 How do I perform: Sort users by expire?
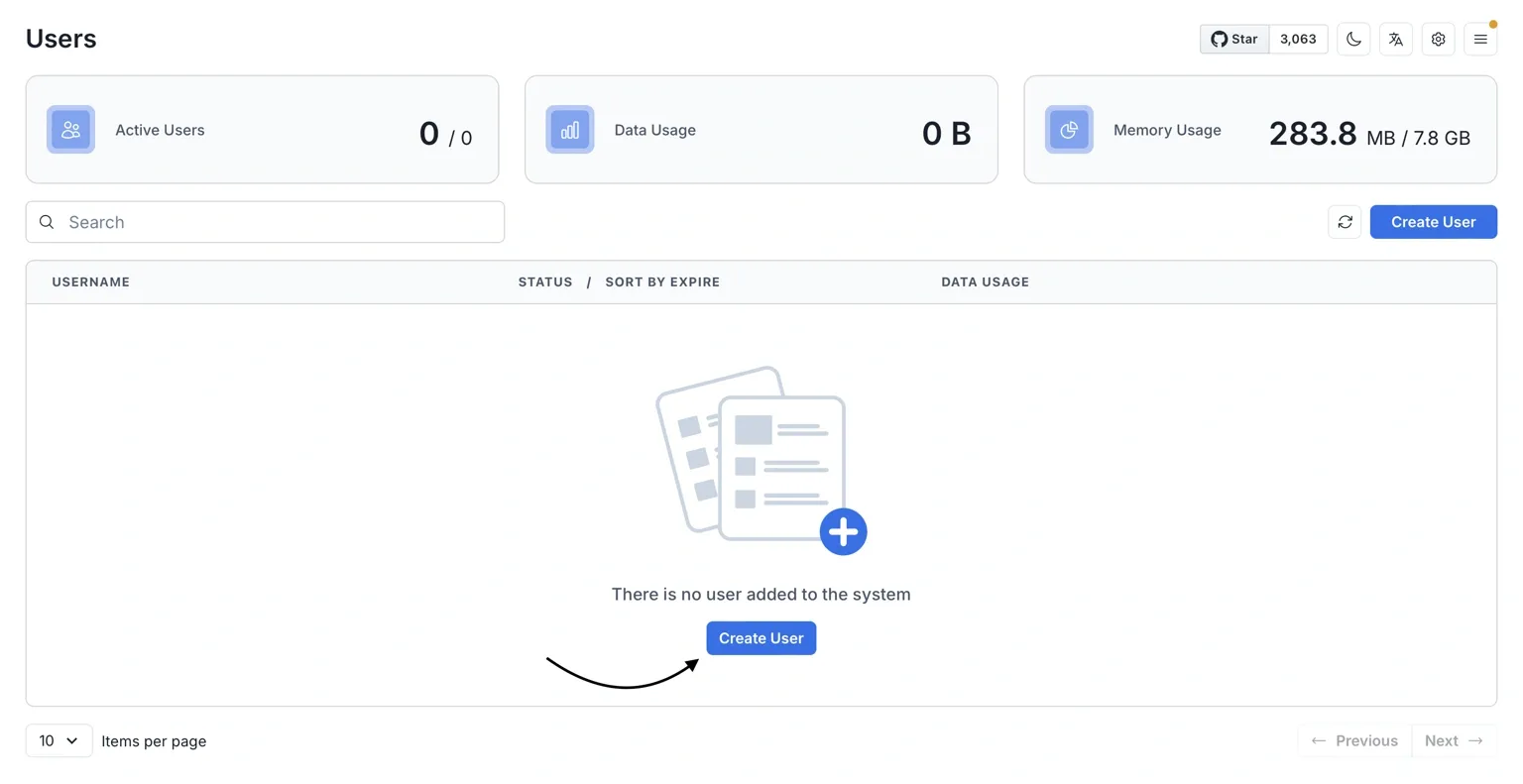point(662,282)
